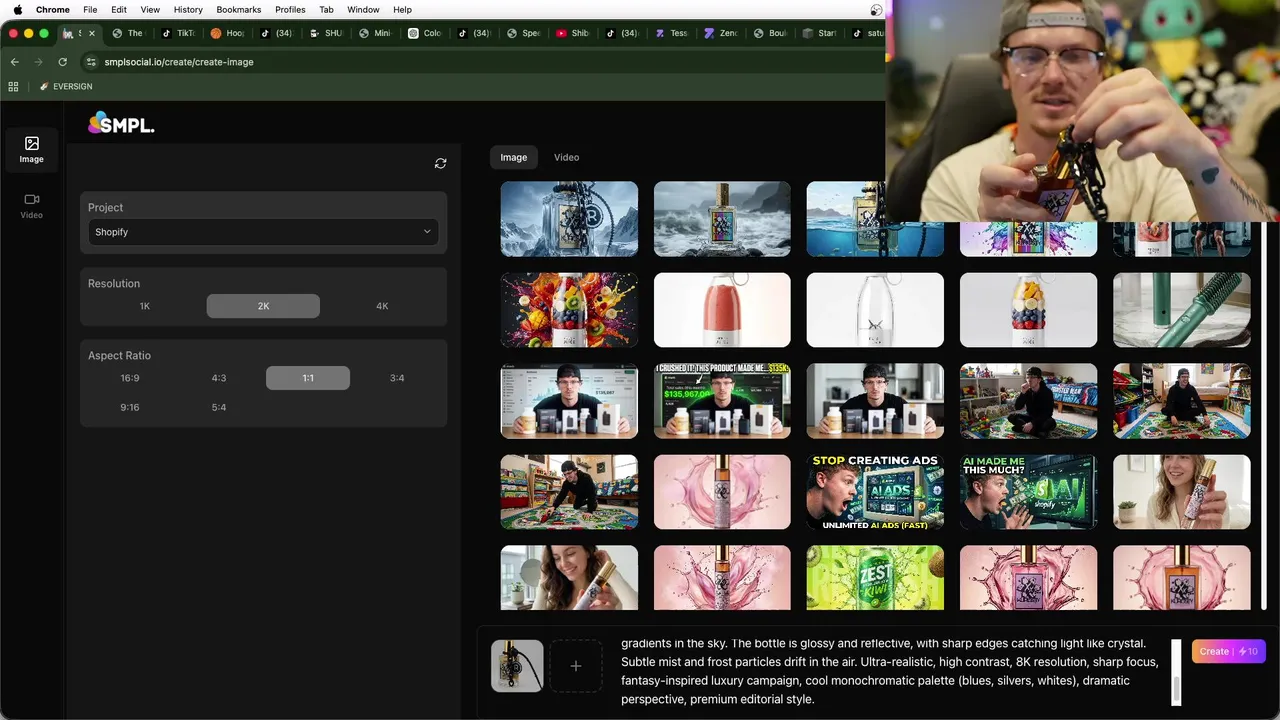Viewport: 1280px width, 720px height.
Task: Click the refresh icon above Project panel
Action: [x=440, y=163]
